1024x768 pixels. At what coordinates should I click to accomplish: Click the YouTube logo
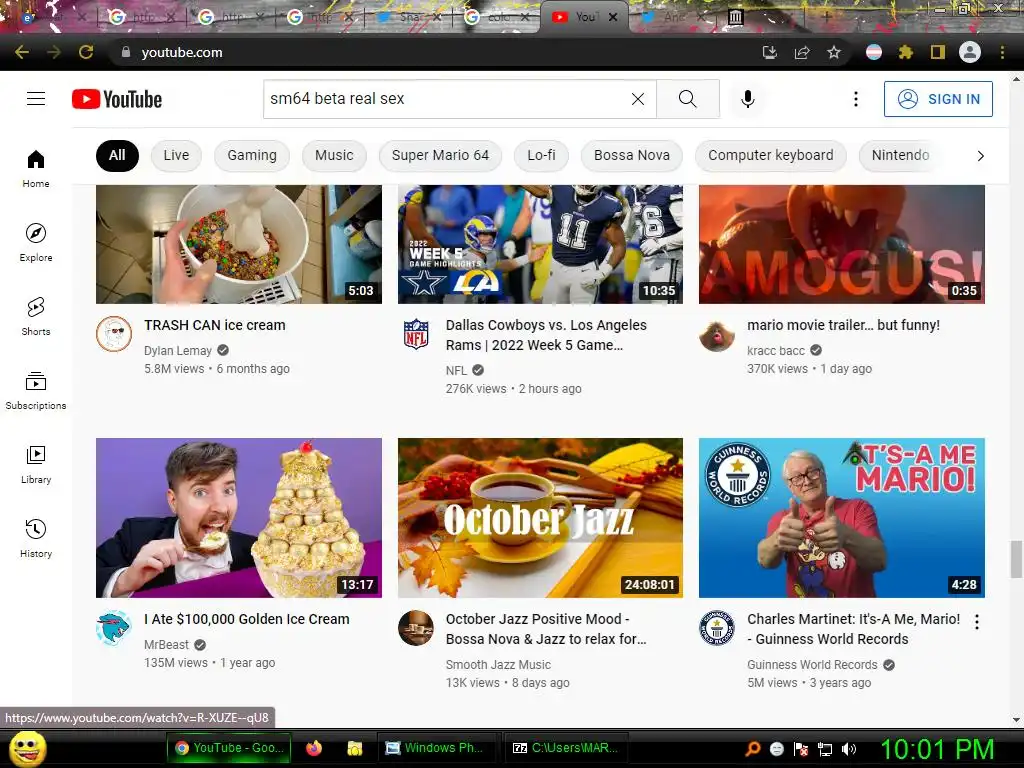[117, 99]
